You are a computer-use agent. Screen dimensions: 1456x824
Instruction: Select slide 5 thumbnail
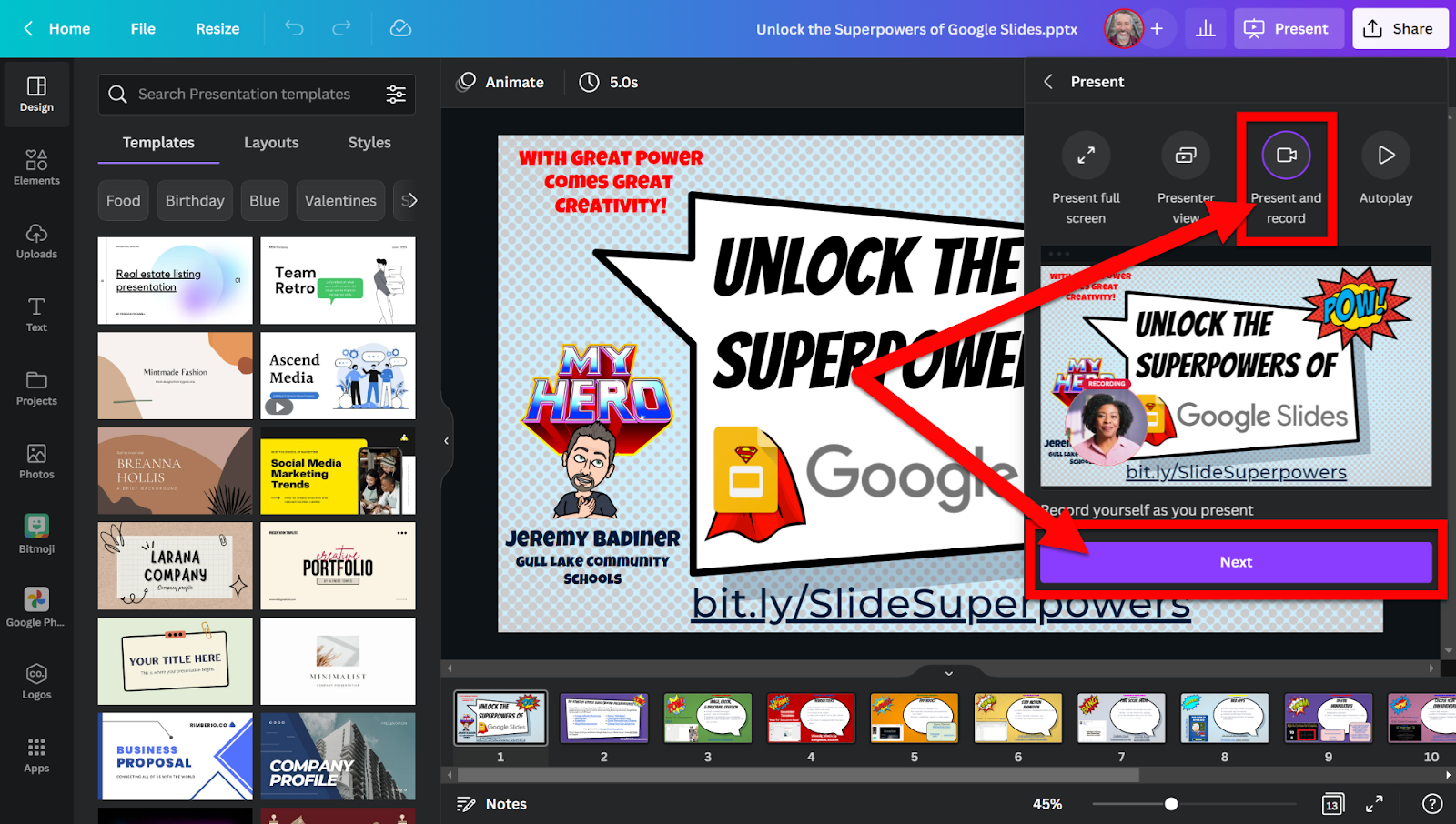pos(915,718)
